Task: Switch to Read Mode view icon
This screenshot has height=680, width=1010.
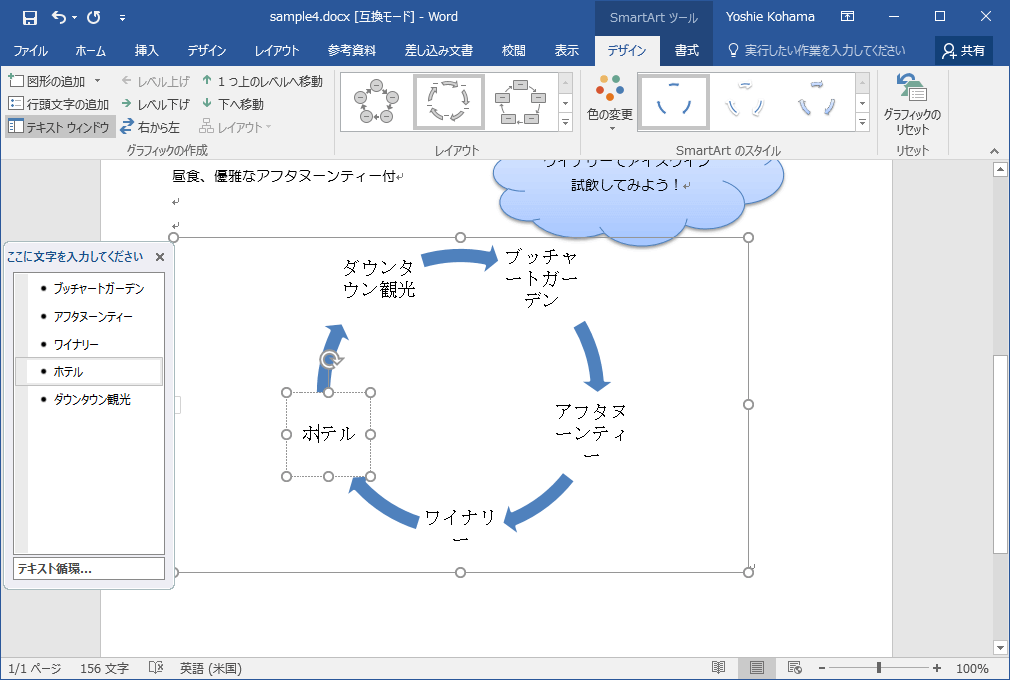Action: [718, 668]
